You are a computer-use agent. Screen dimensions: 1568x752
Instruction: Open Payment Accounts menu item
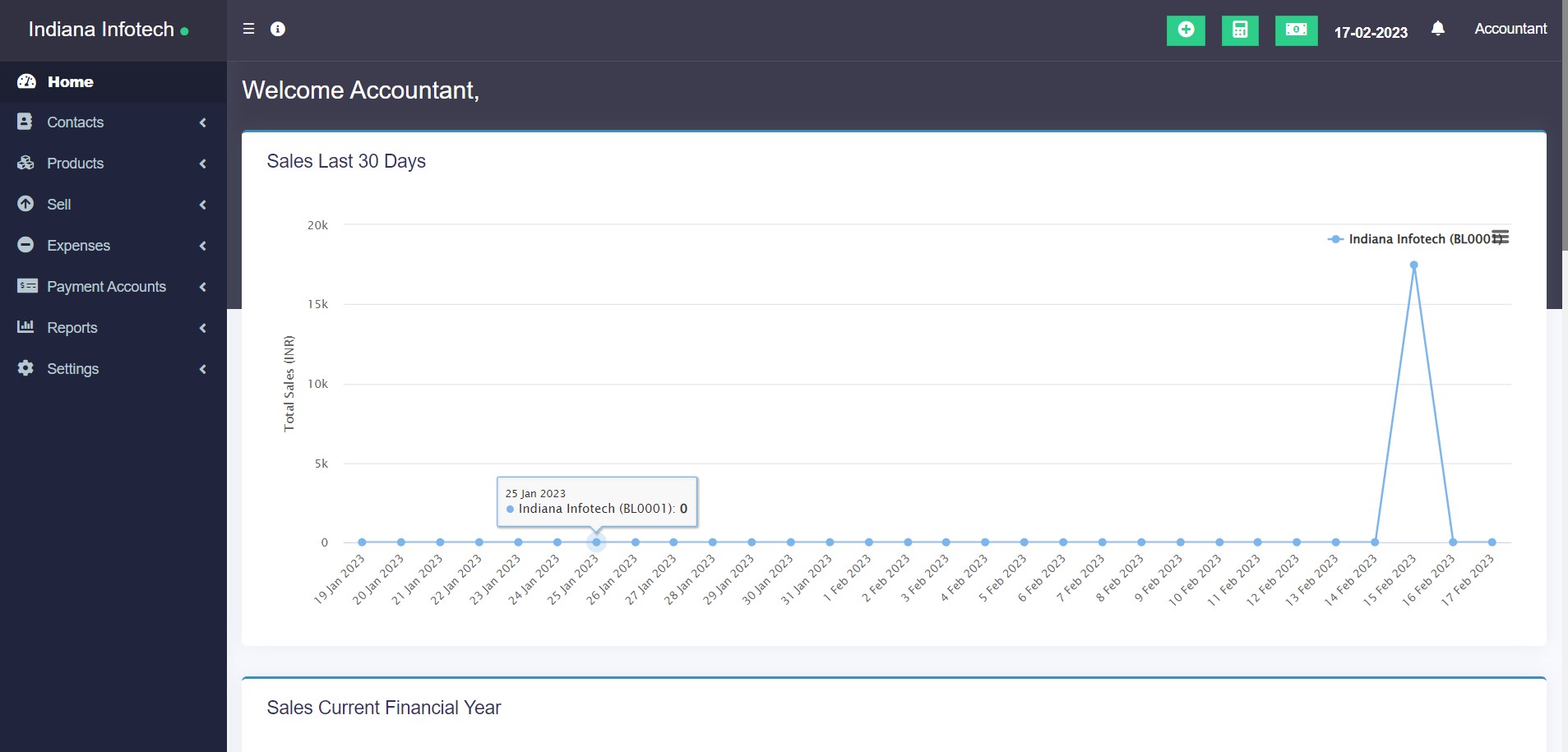113,287
